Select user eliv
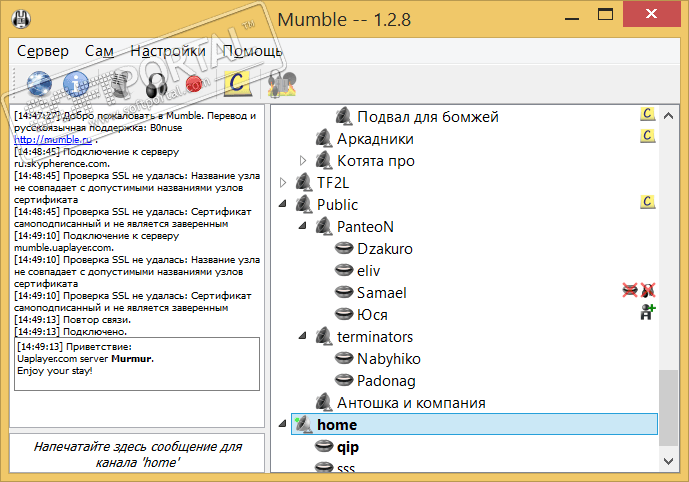 click(x=368, y=271)
